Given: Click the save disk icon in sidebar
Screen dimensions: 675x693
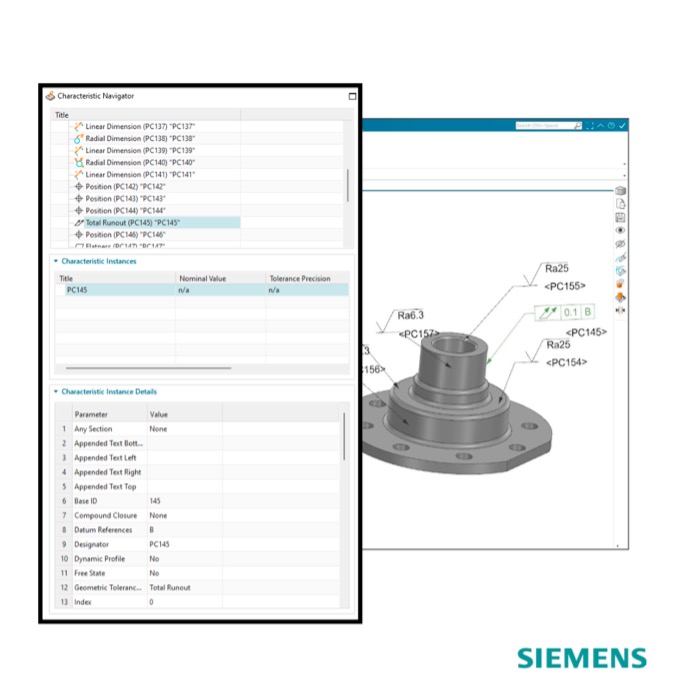Looking at the screenshot, I should point(620,217).
